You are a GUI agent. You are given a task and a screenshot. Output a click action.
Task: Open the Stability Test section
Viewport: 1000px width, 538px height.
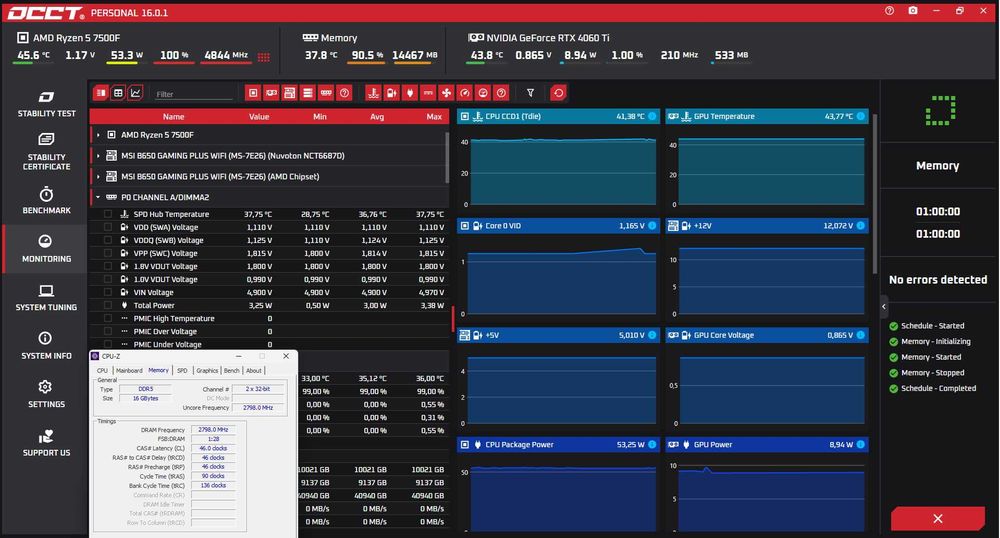46,104
